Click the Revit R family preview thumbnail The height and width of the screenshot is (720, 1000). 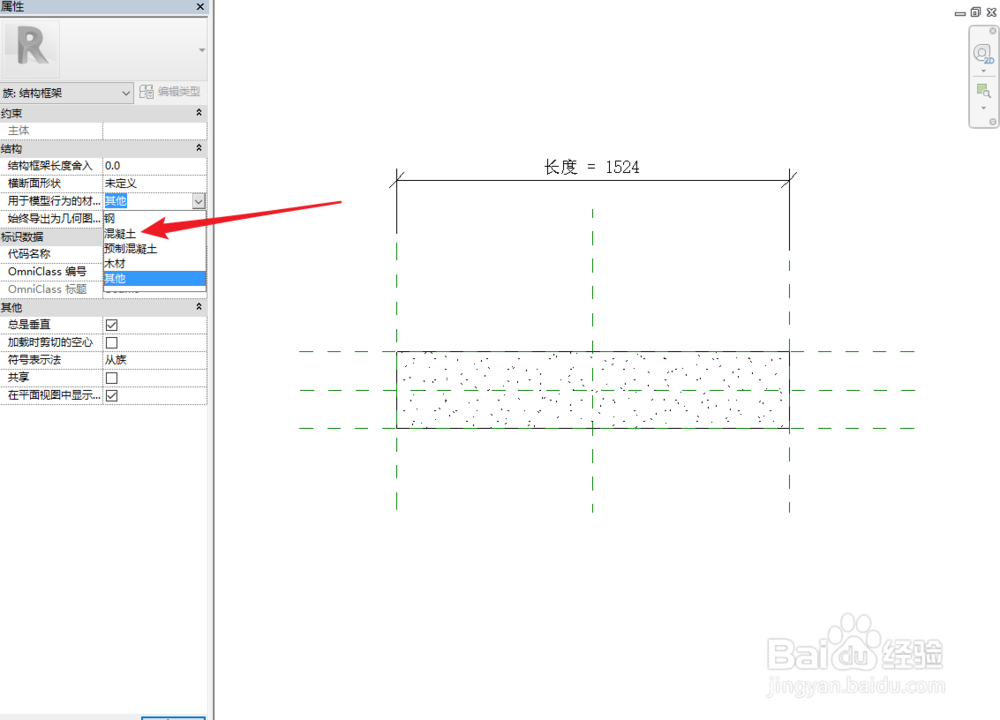[31, 48]
